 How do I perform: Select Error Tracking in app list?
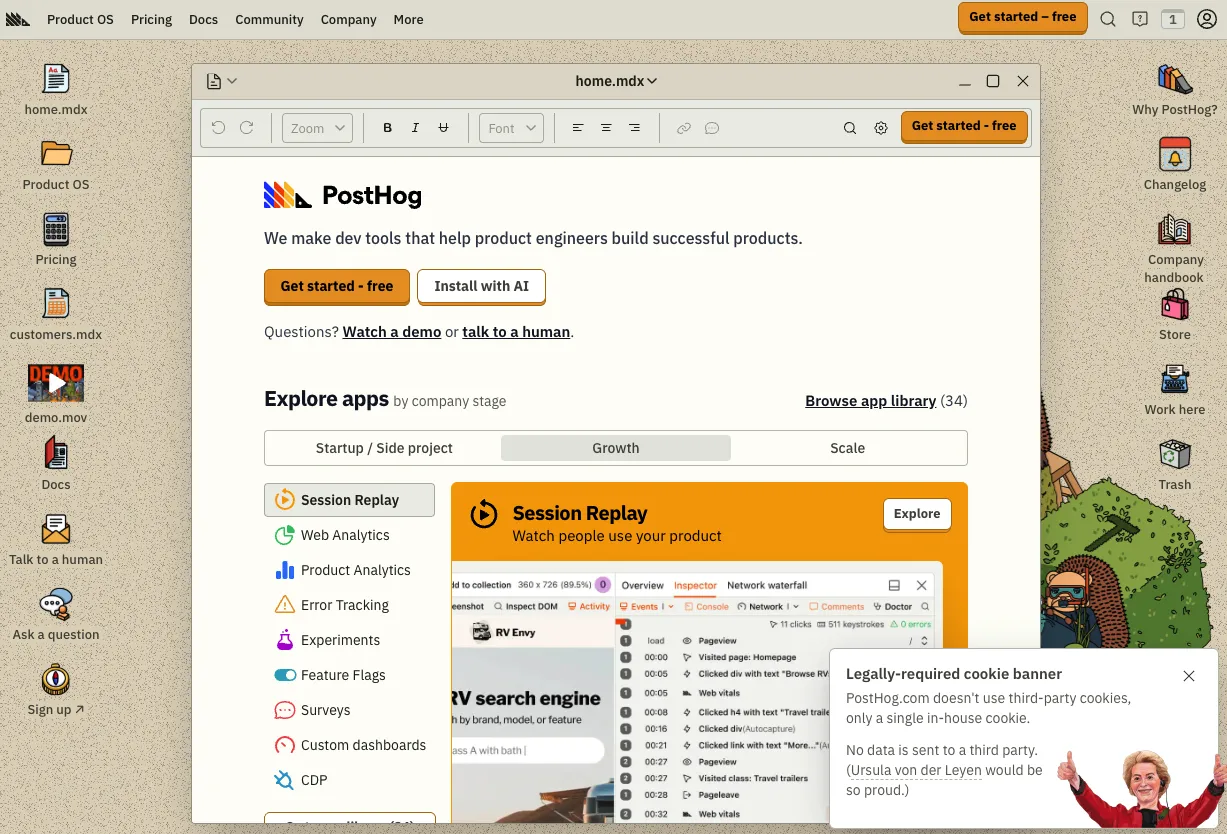[x=344, y=605]
